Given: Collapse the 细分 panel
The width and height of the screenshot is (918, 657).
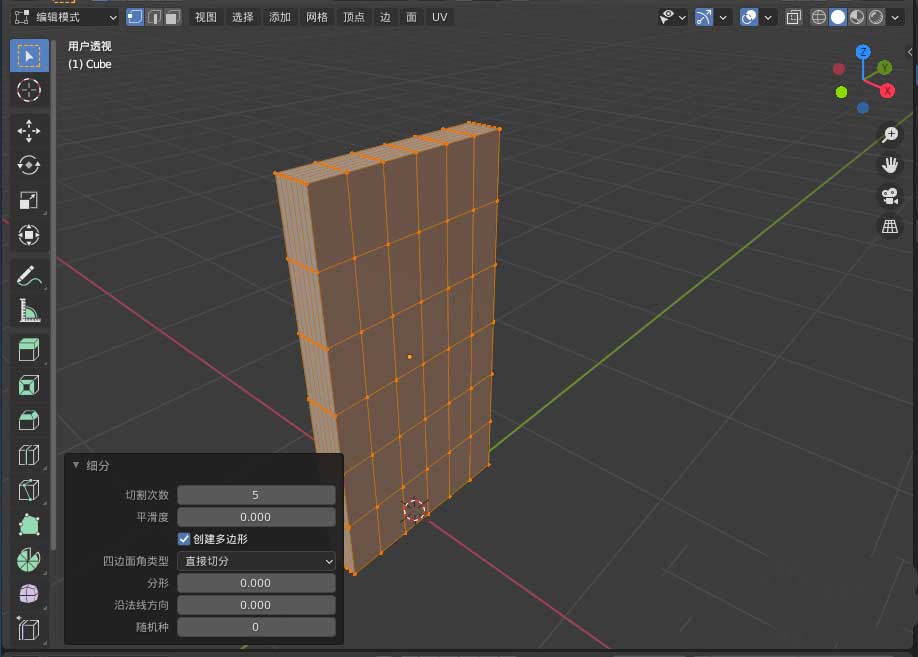Looking at the screenshot, I should pos(76,466).
